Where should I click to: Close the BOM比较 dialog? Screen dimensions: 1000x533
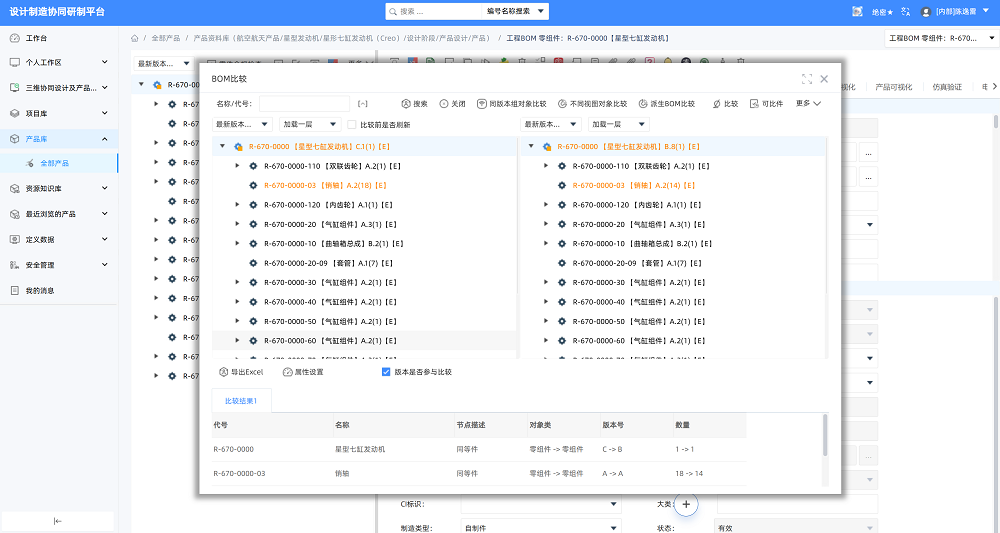(x=824, y=79)
